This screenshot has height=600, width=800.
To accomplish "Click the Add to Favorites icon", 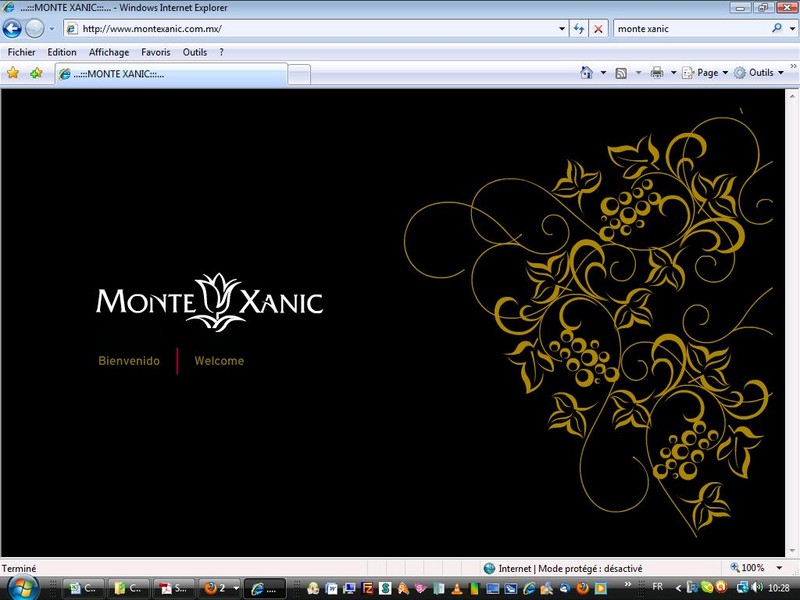I will click(x=36, y=73).
